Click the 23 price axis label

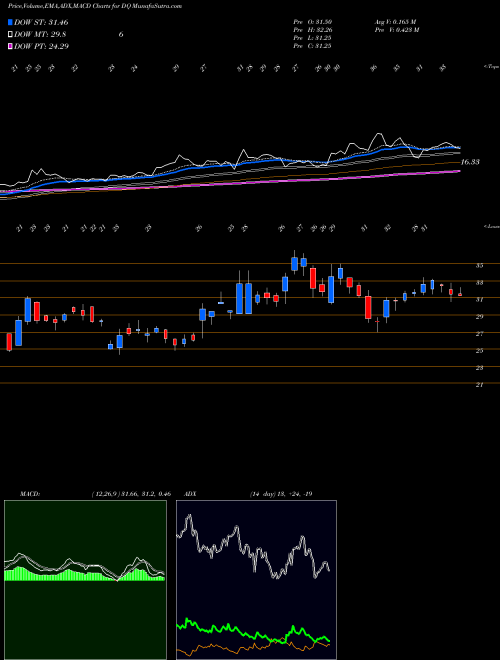(x=479, y=367)
